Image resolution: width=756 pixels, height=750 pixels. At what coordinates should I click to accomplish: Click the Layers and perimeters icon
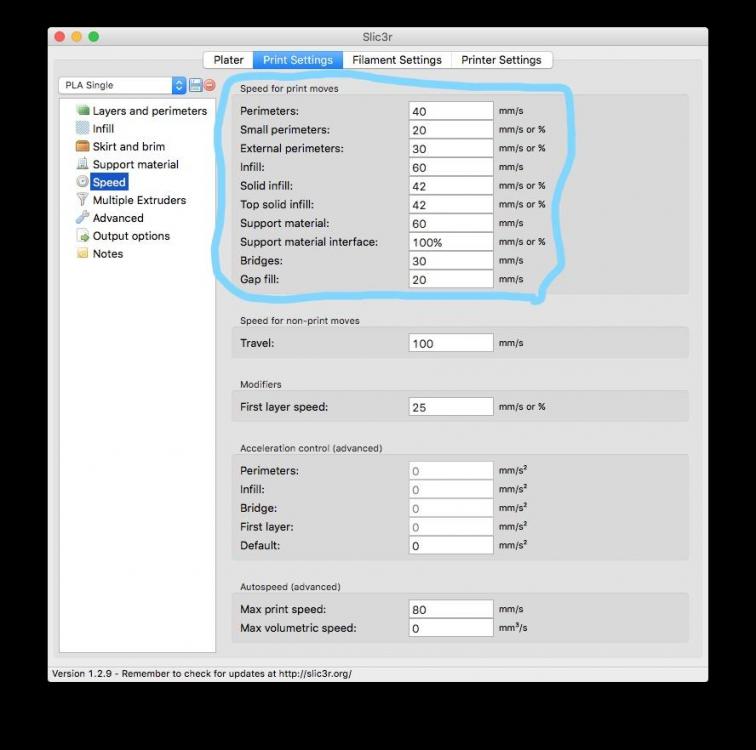(x=83, y=110)
